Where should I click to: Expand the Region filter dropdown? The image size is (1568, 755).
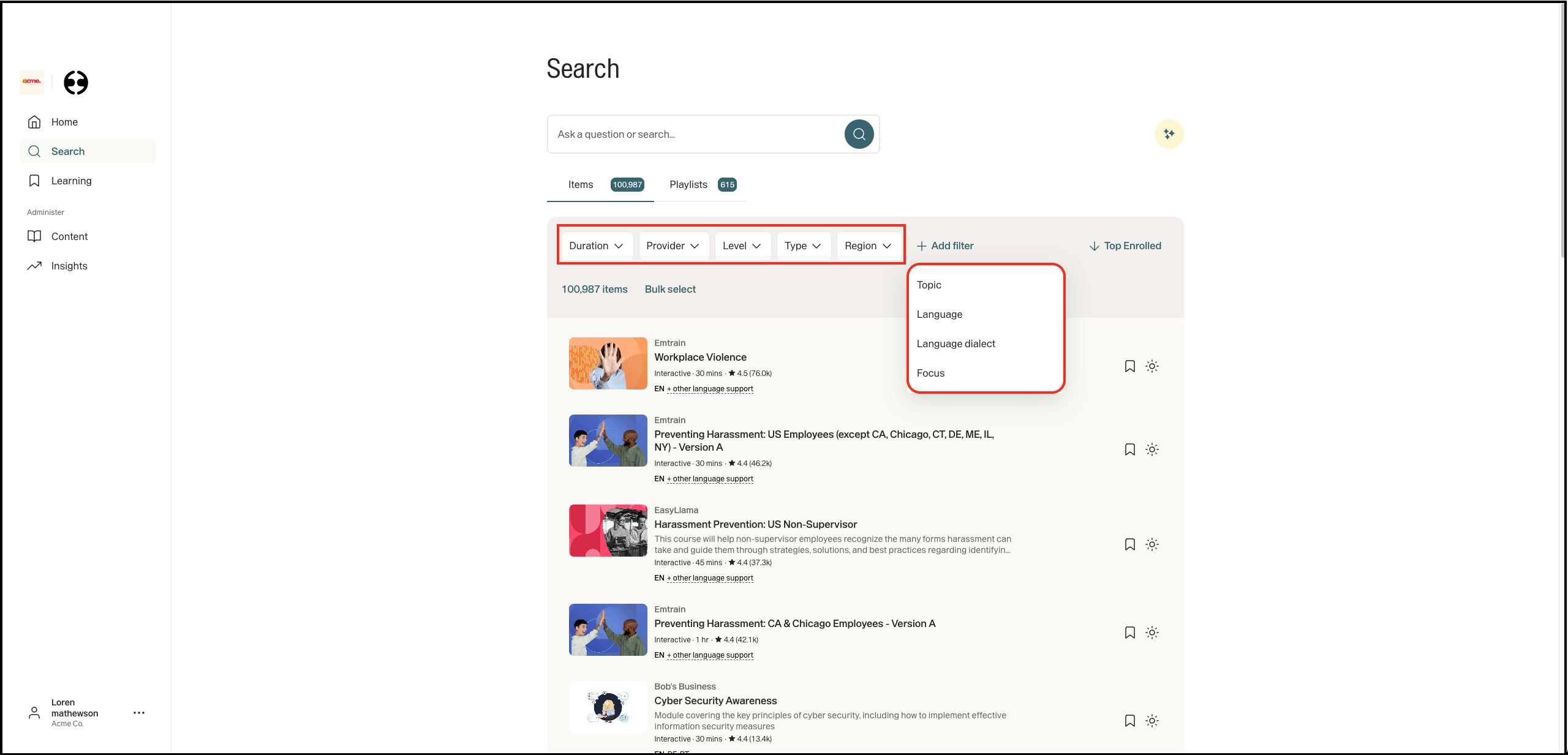pos(867,246)
